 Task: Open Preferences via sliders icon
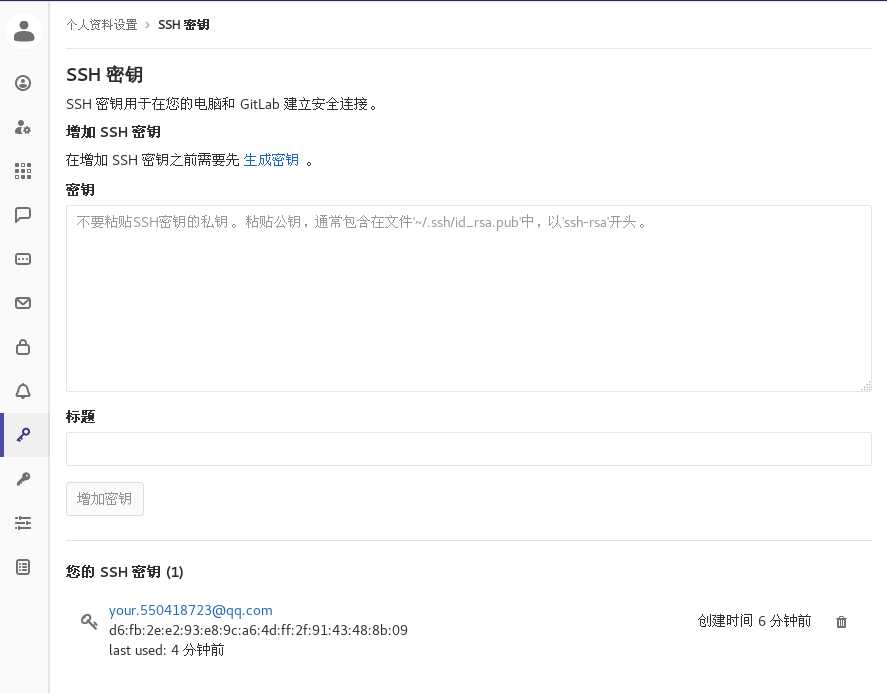click(23, 523)
